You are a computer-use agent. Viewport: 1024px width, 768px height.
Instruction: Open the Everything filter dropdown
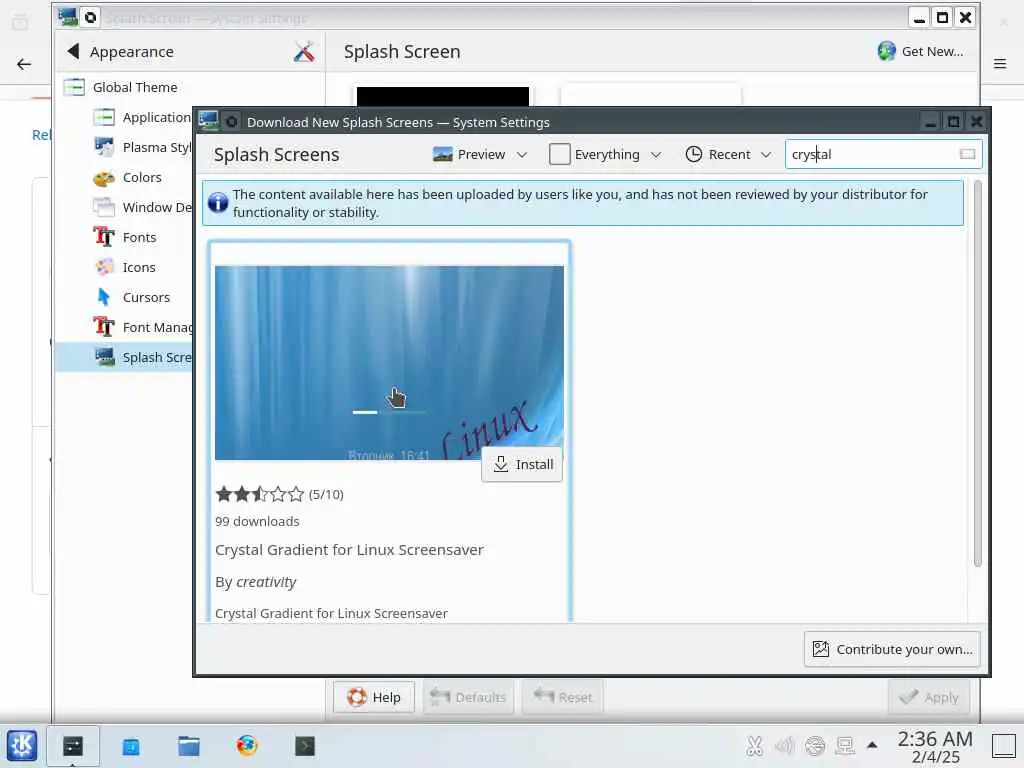pyautogui.click(x=605, y=155)
